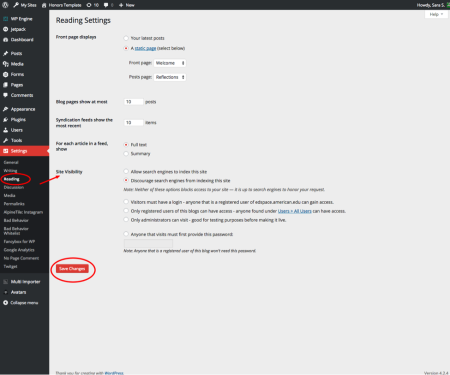Expand the Help tab
This screenshot has height=375, width=450.
[x=436, y=14]
